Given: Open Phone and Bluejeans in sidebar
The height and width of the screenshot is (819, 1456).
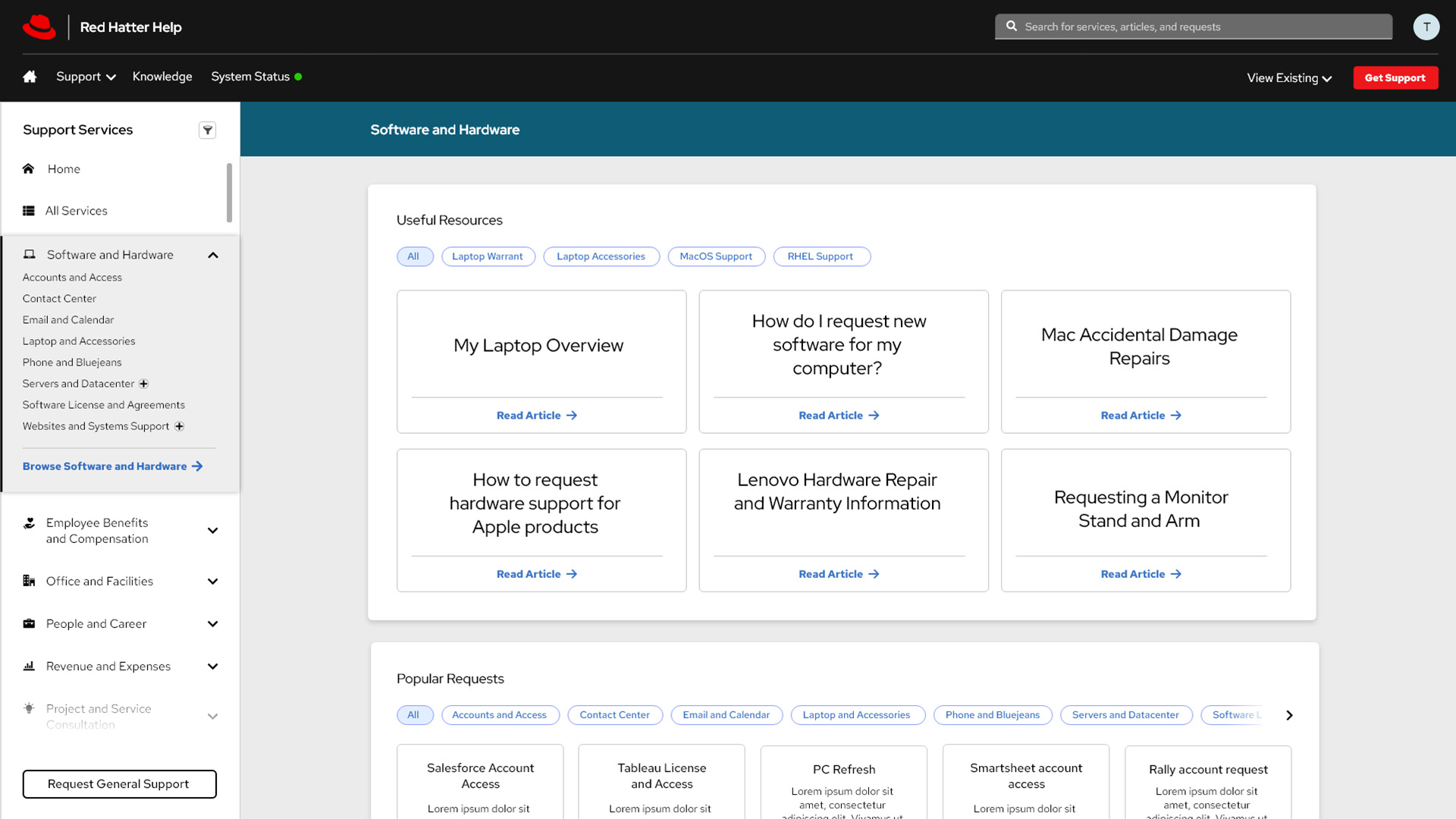Looking at the screenshot, I should point(72,362).
